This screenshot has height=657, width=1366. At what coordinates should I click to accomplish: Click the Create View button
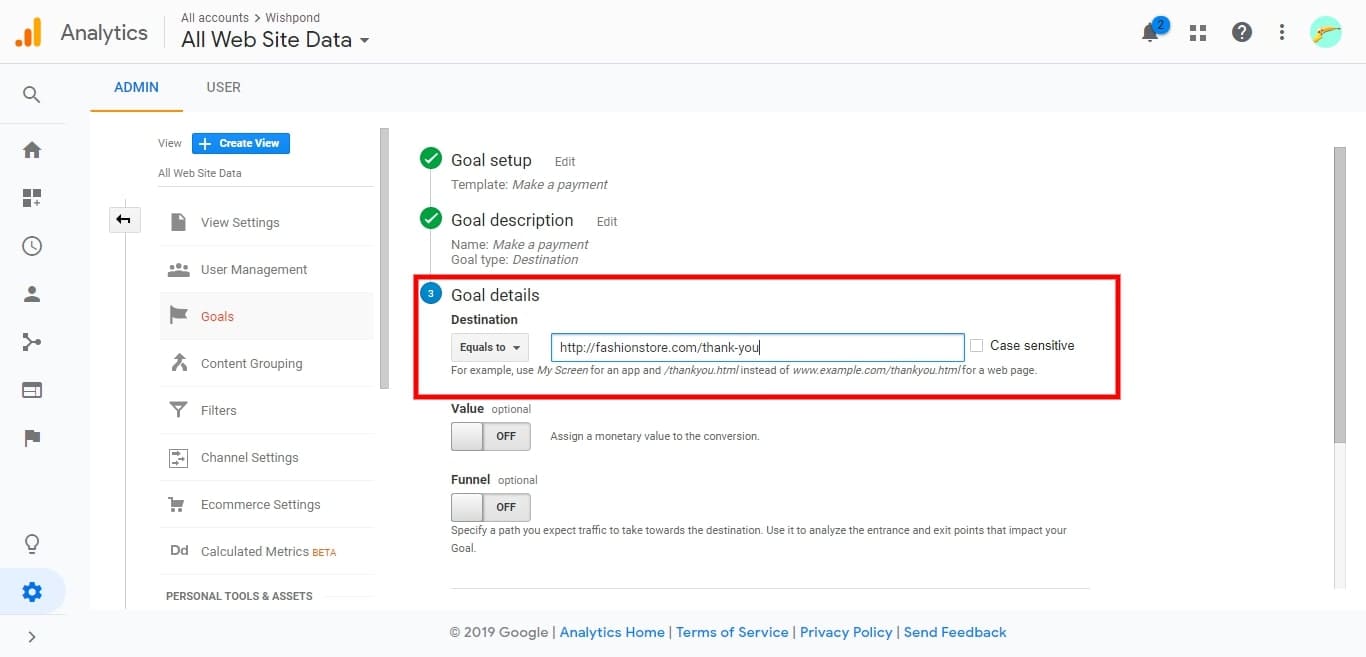click(x=241, y=143)
